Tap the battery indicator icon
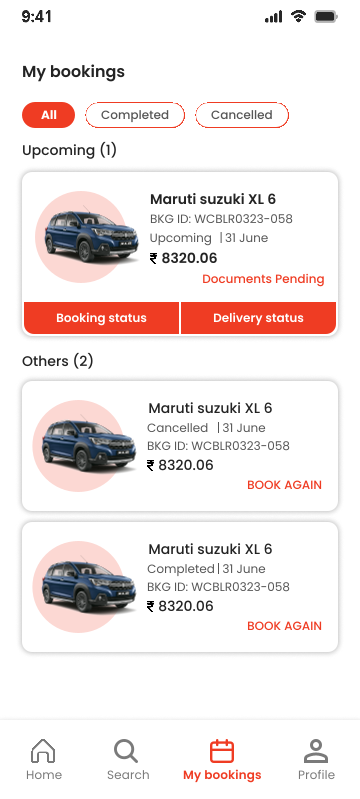 click(326, 16)
